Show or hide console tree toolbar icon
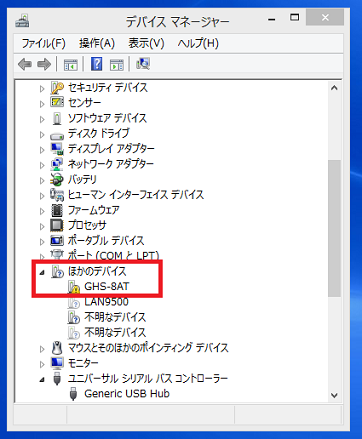This screenshot has height=439, width=362. 71,64
